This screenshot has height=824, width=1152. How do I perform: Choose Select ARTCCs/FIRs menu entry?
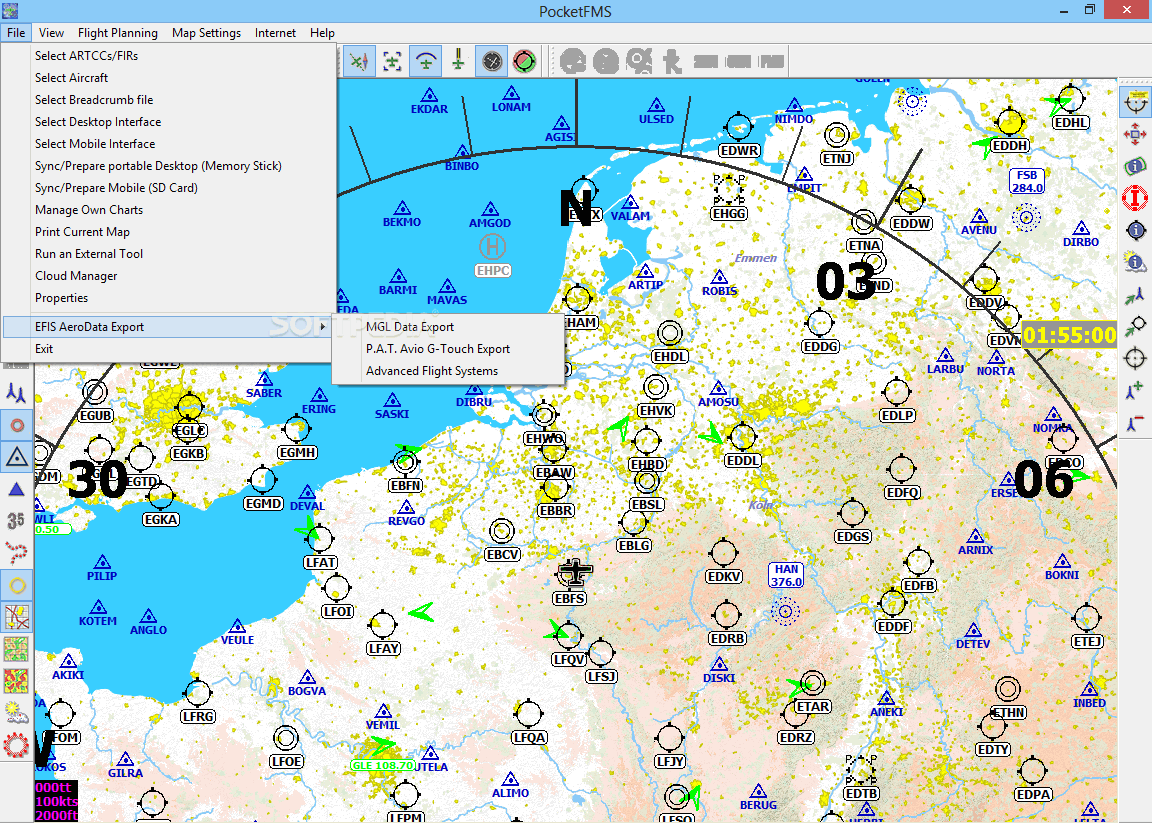168,56
